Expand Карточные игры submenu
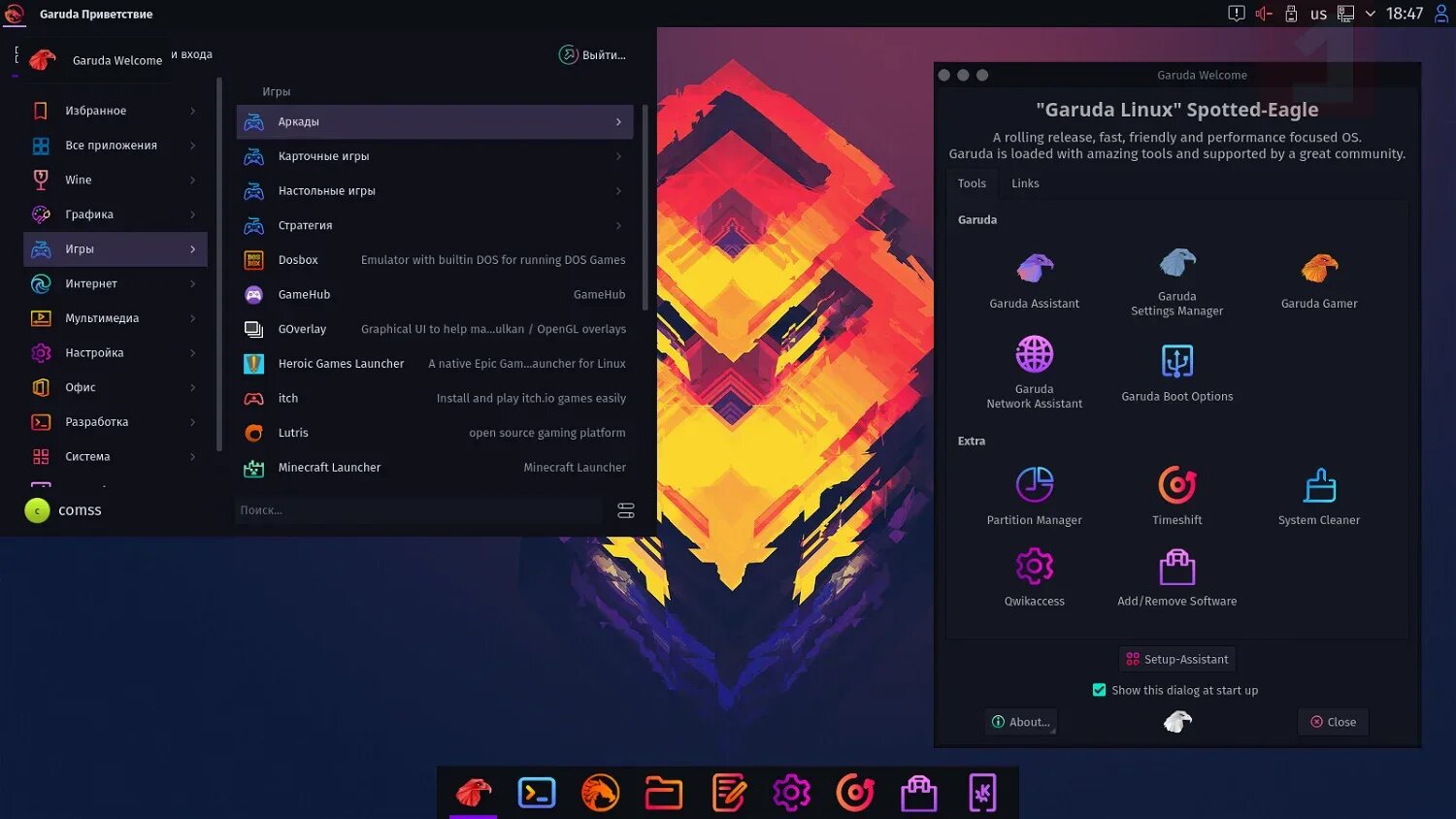Image resolution: width=1456 pixels, height=819 pixels. (x=435, y=156)
